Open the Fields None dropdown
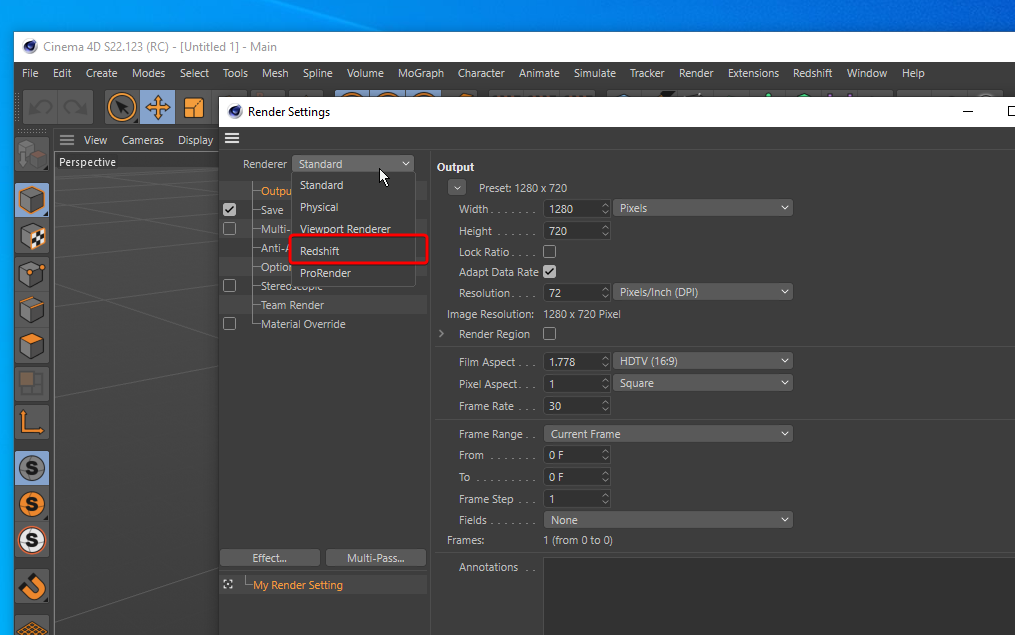 click(x=668, y=520)
